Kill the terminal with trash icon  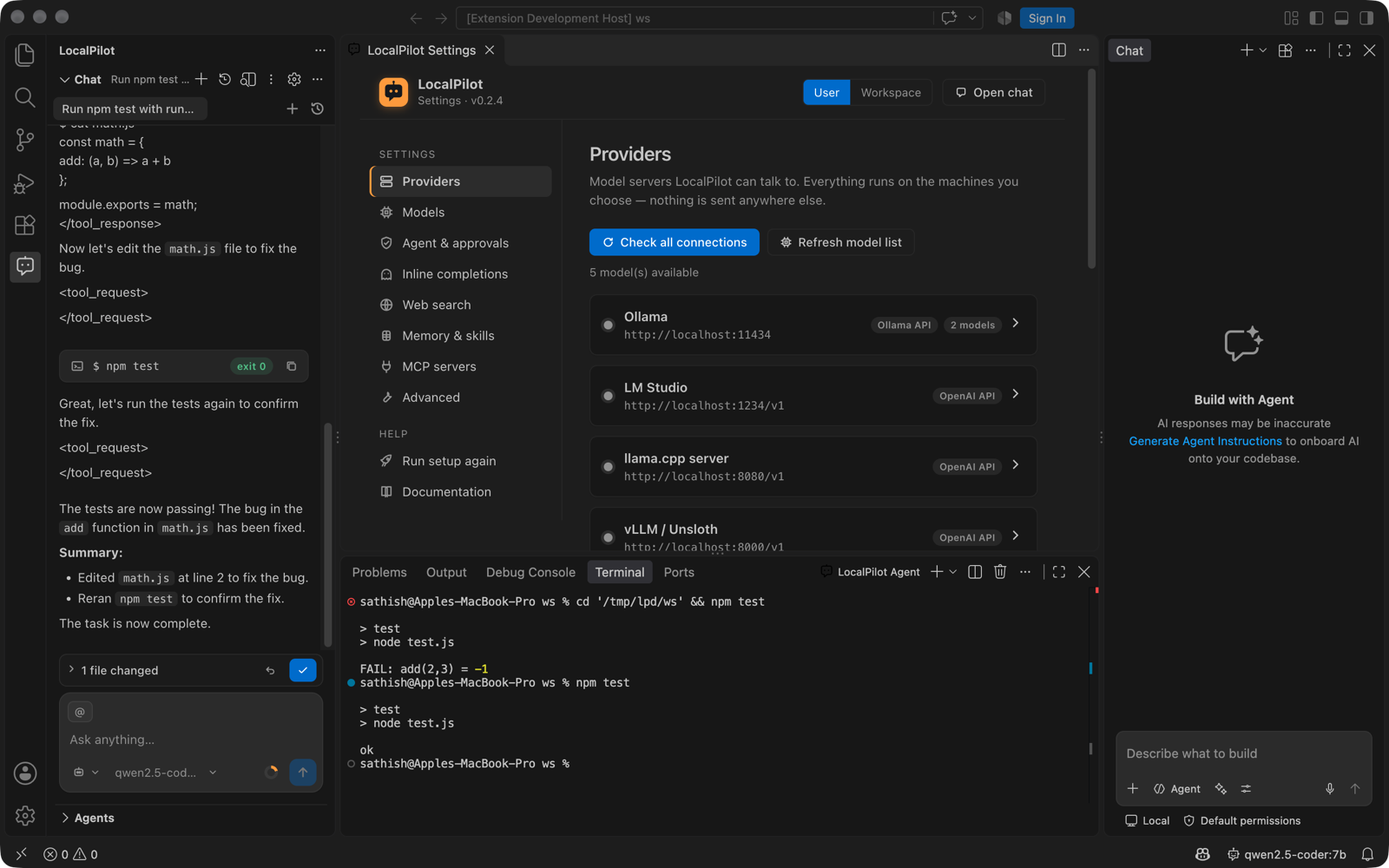(1000, 572)
